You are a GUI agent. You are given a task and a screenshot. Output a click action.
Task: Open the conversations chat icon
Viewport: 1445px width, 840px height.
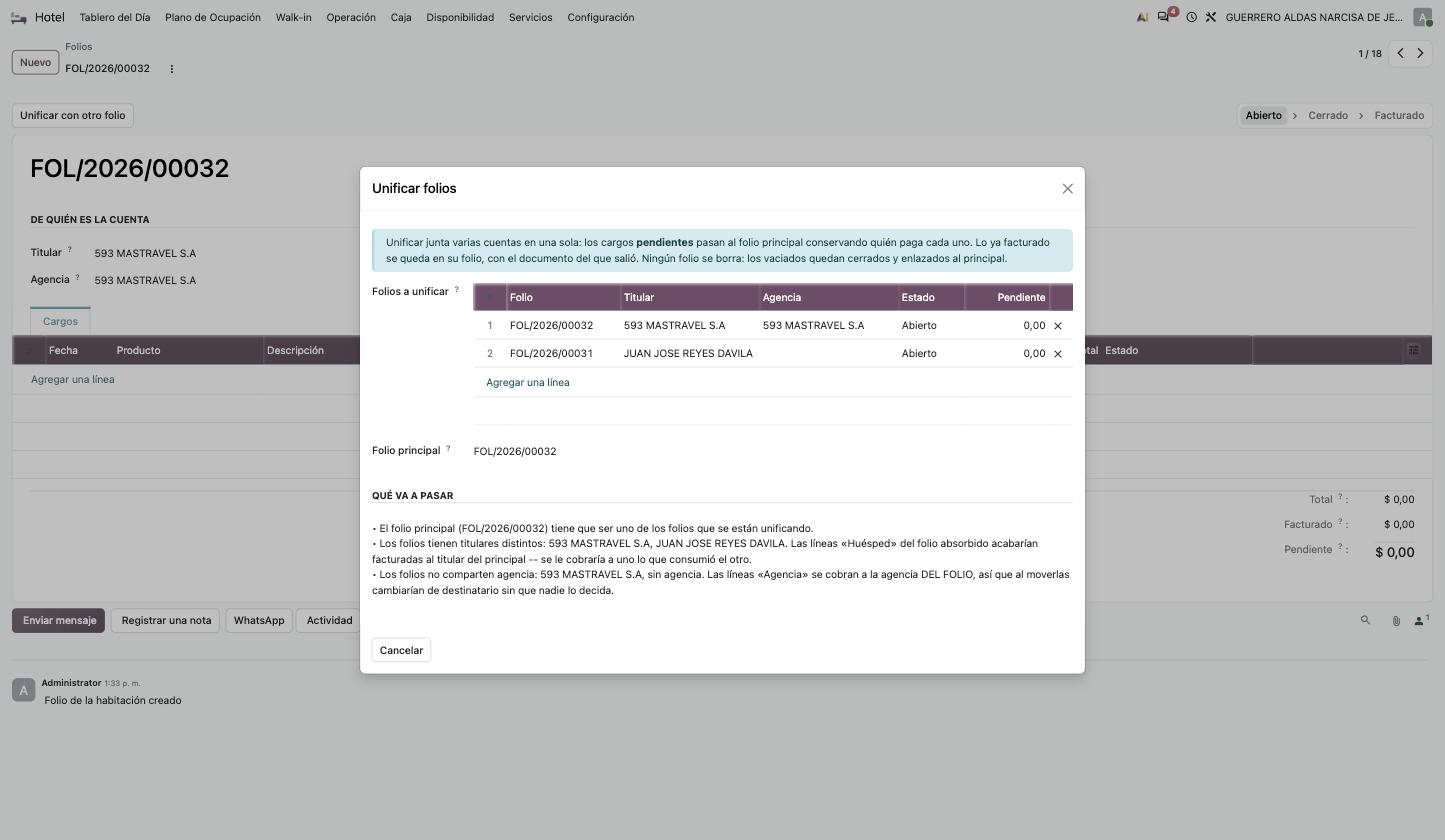pos(1165,17)
